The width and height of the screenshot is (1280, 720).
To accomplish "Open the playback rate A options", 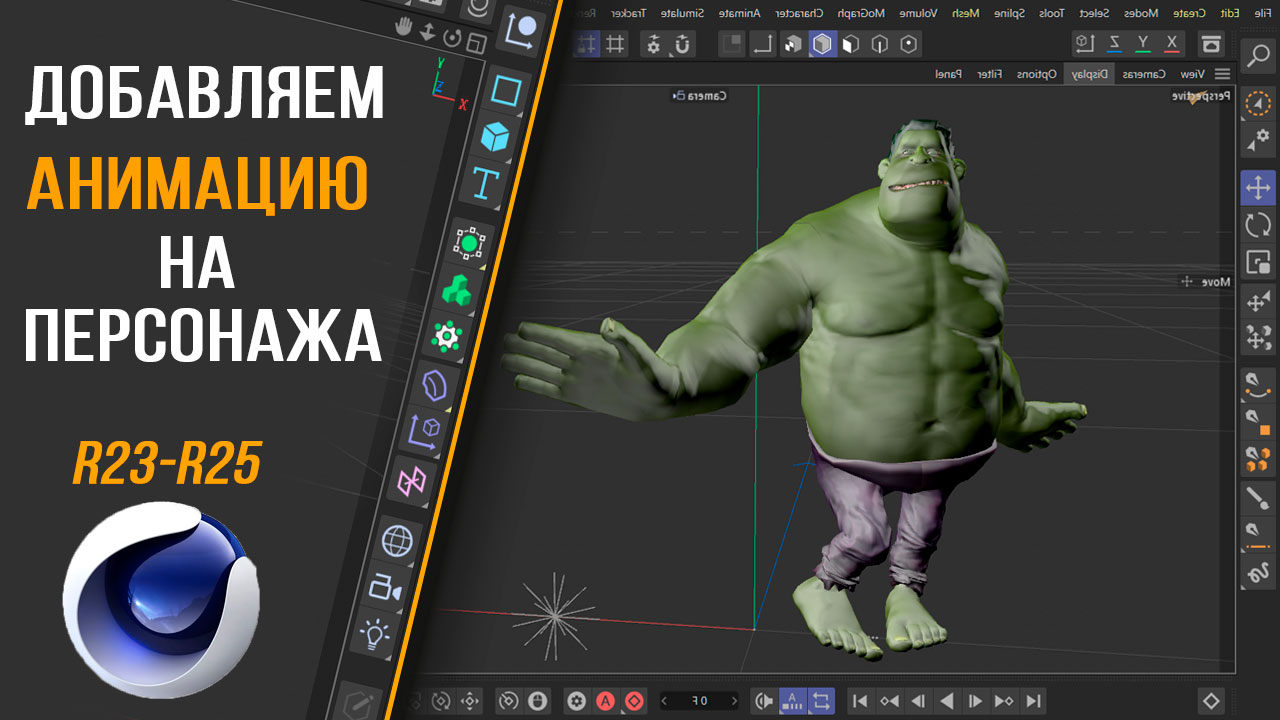I will pyautogui.click(x=792, y=701).
